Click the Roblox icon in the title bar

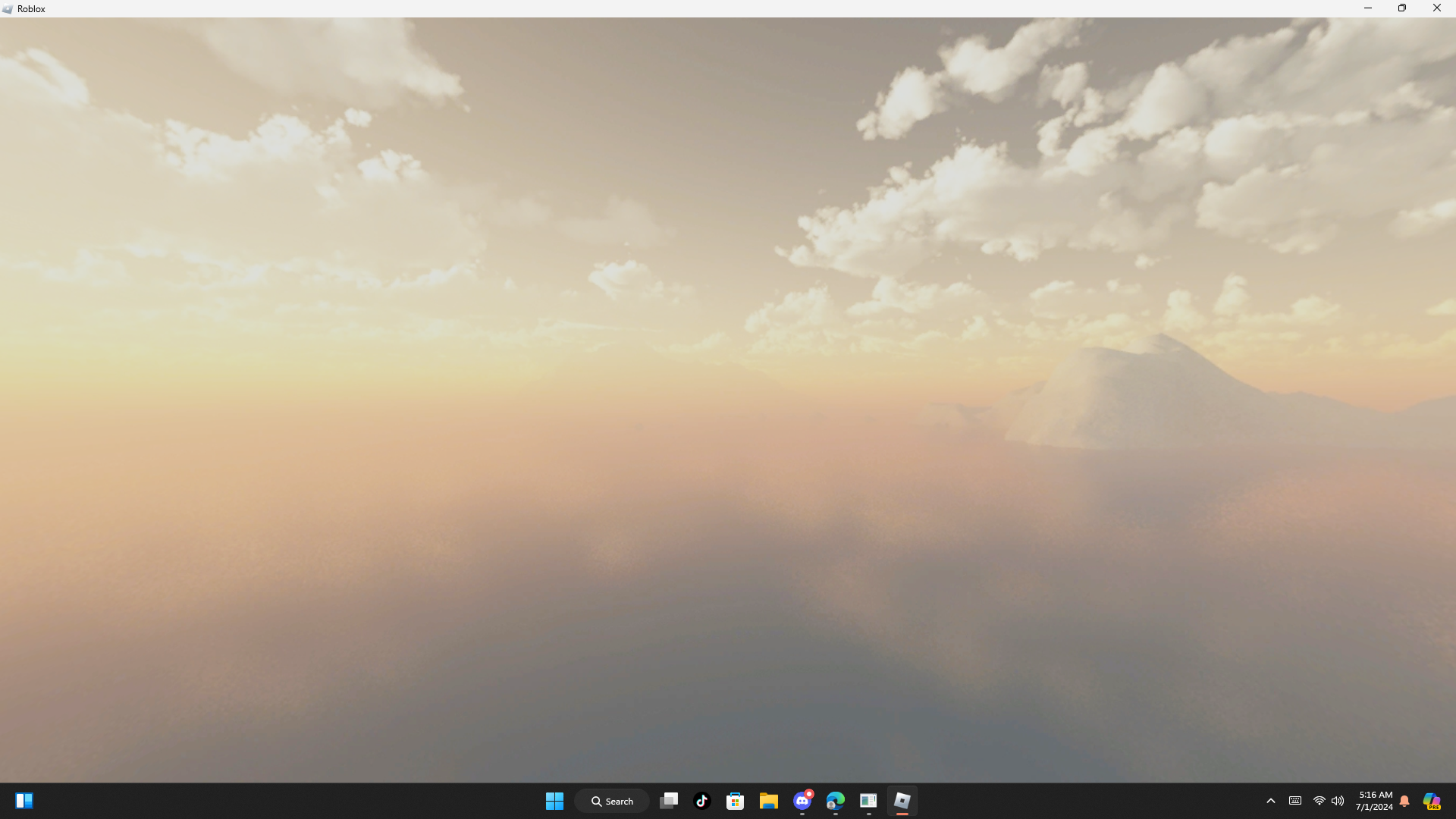click(8, 9)
